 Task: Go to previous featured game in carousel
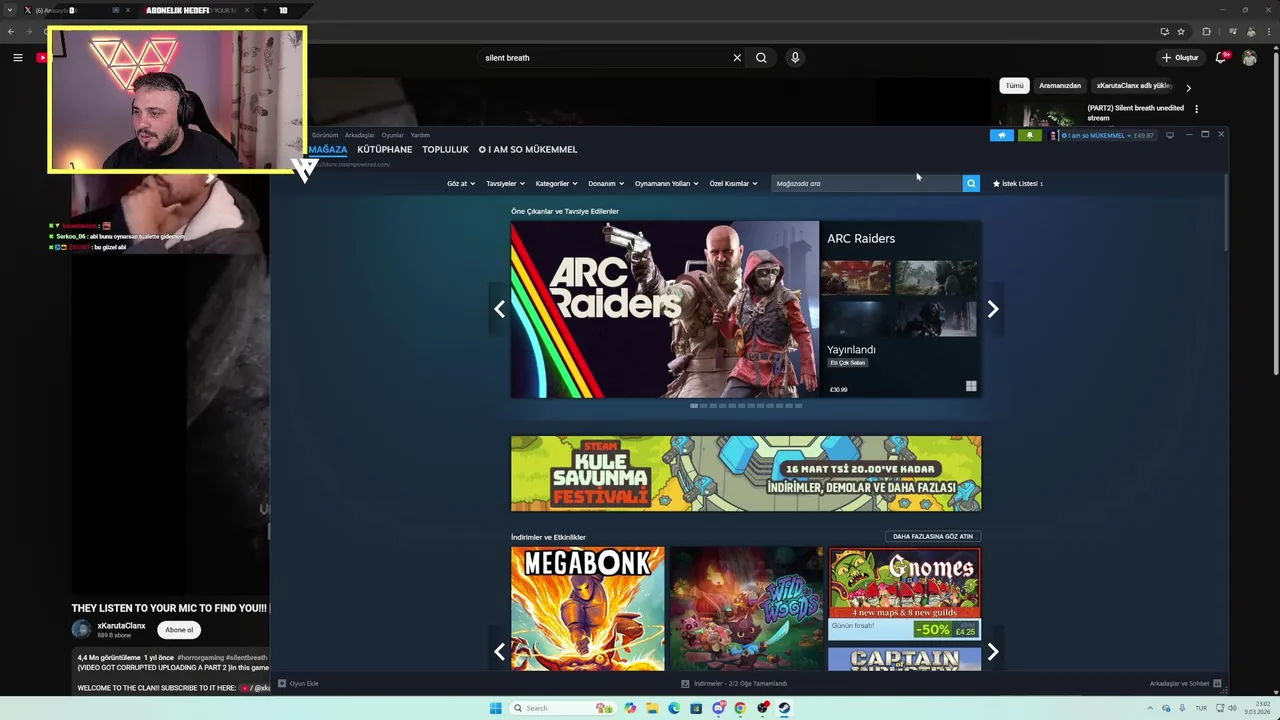[499, 309]
